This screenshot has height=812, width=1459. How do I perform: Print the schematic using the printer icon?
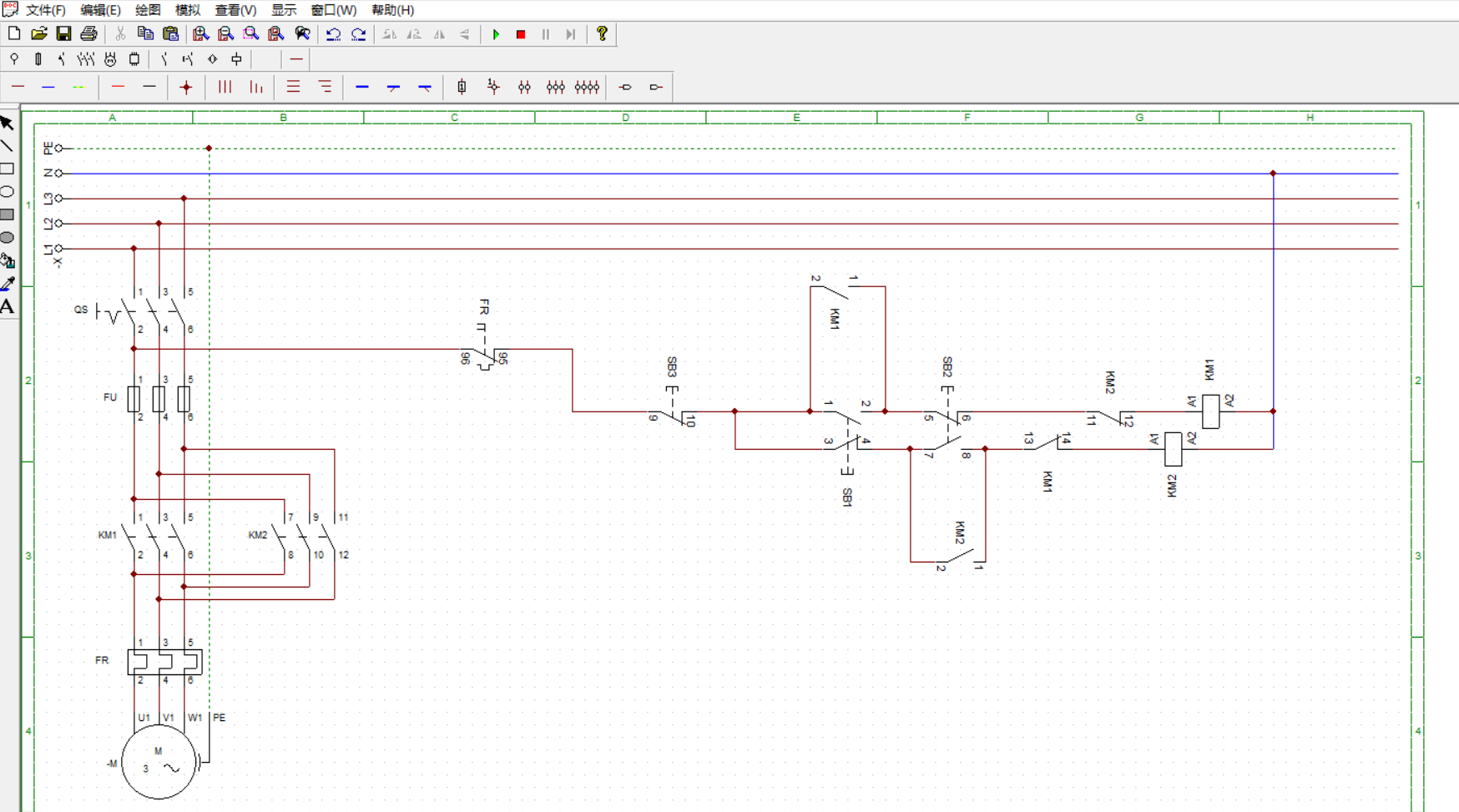tap(88, 34)
